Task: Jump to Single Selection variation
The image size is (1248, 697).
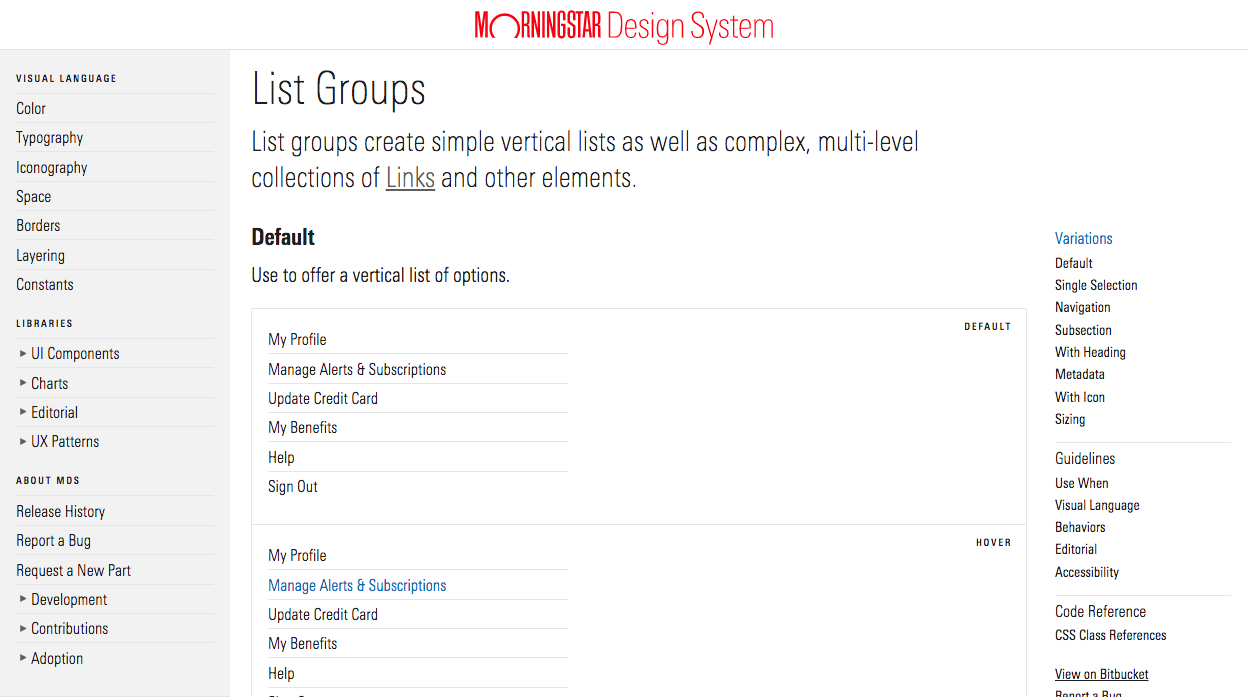Action: [1096, 285]
